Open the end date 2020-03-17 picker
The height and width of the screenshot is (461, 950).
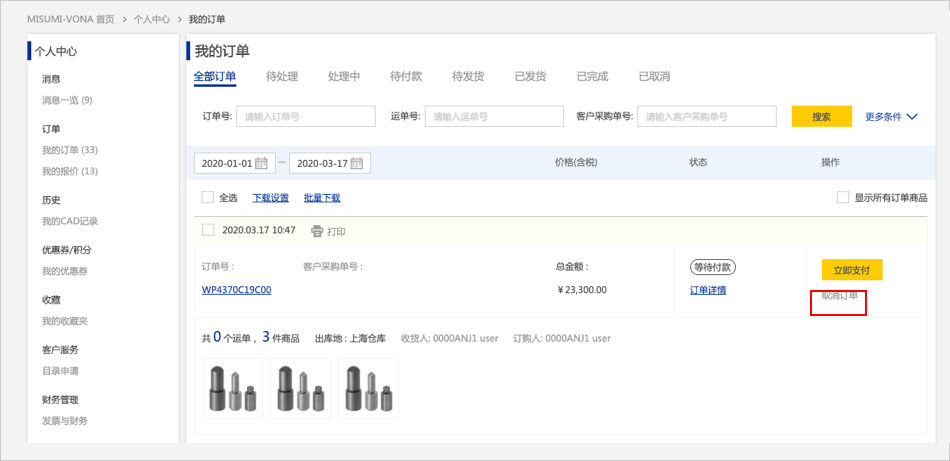[321, 163]
